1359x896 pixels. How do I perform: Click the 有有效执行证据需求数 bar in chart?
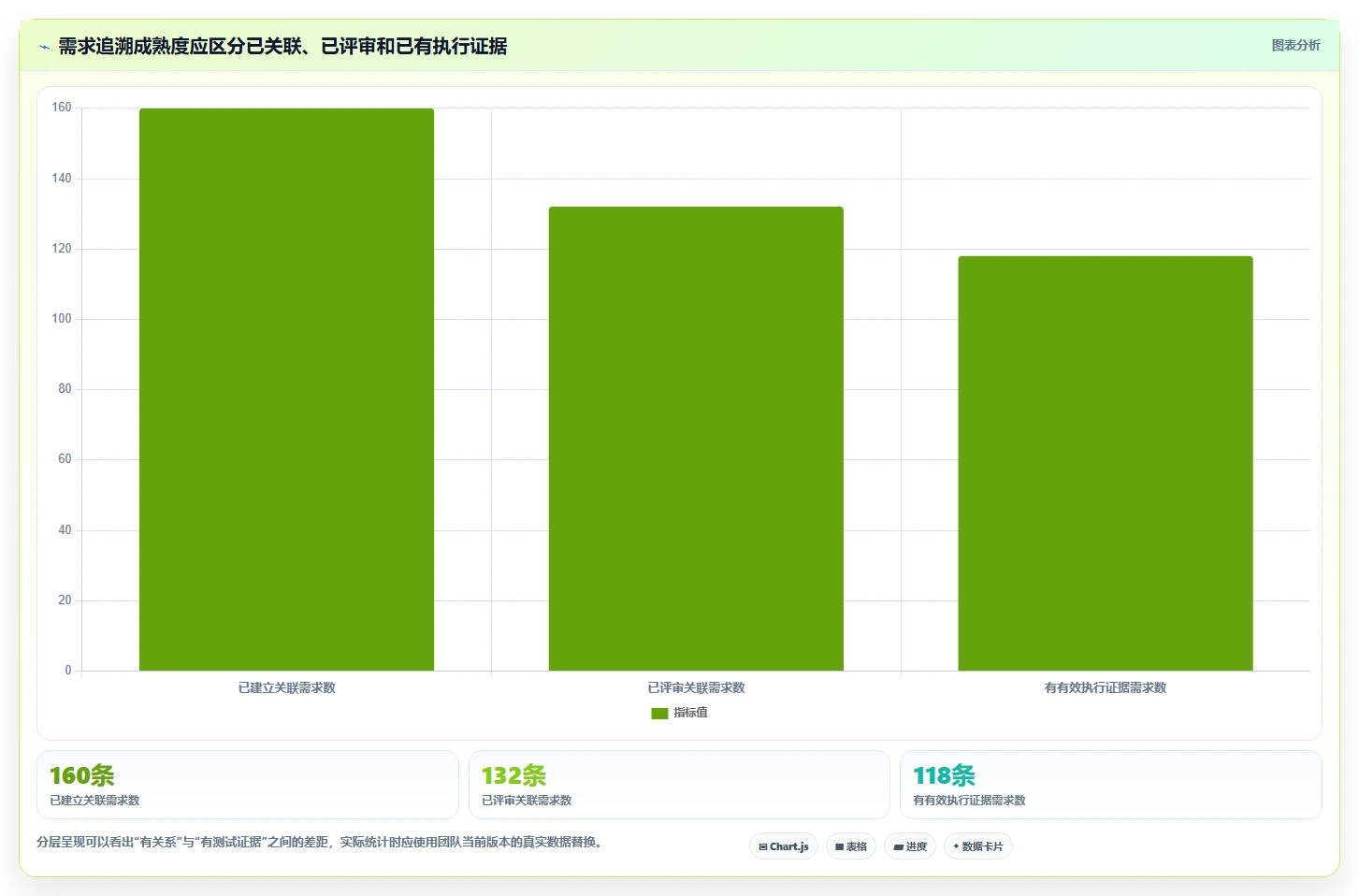1106,463
